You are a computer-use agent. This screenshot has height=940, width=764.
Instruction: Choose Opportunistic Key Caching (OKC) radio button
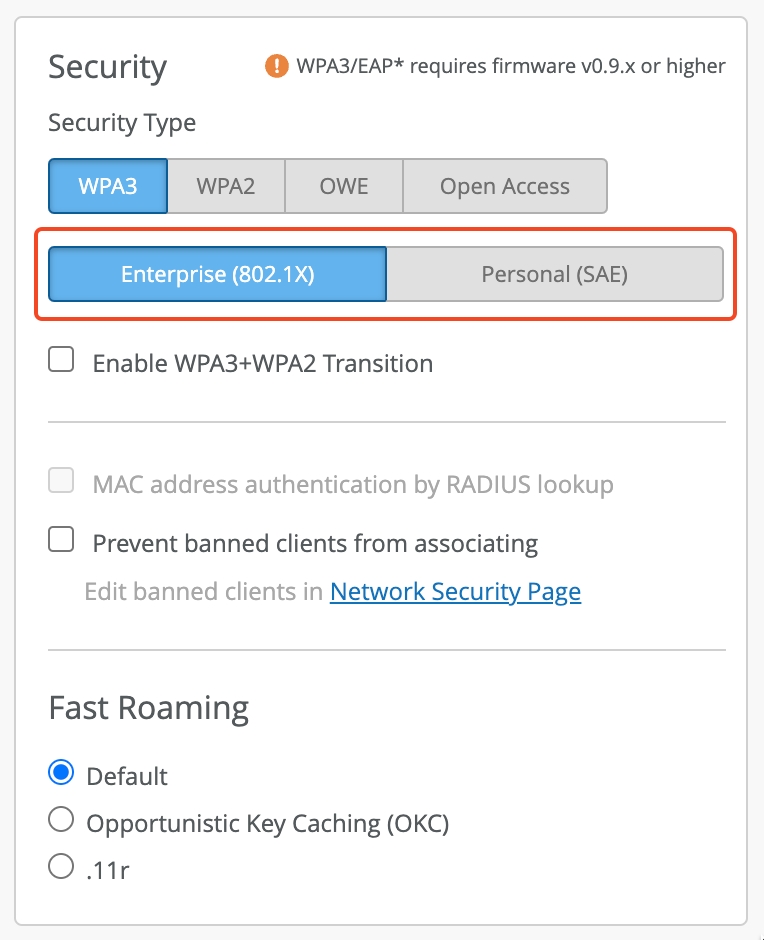tap(61, 821)
